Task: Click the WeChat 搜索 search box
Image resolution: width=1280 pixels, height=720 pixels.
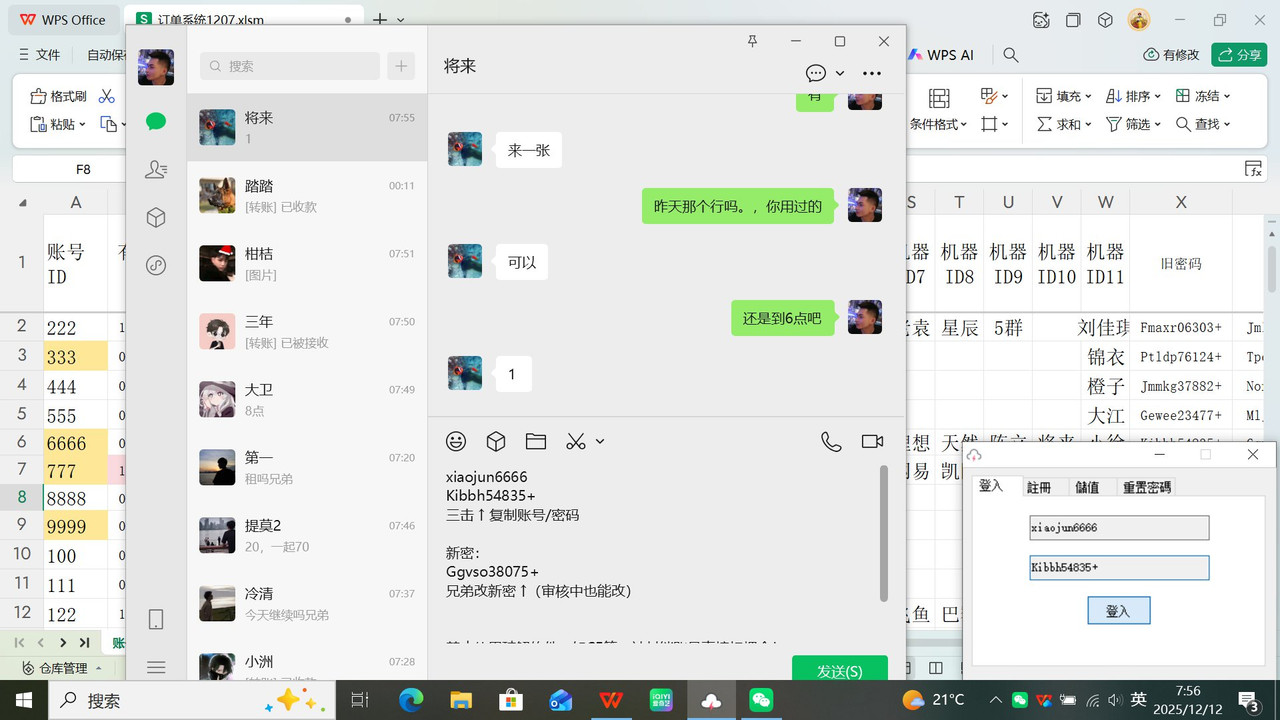Action: pyautogui.click(x=290, y=66)
